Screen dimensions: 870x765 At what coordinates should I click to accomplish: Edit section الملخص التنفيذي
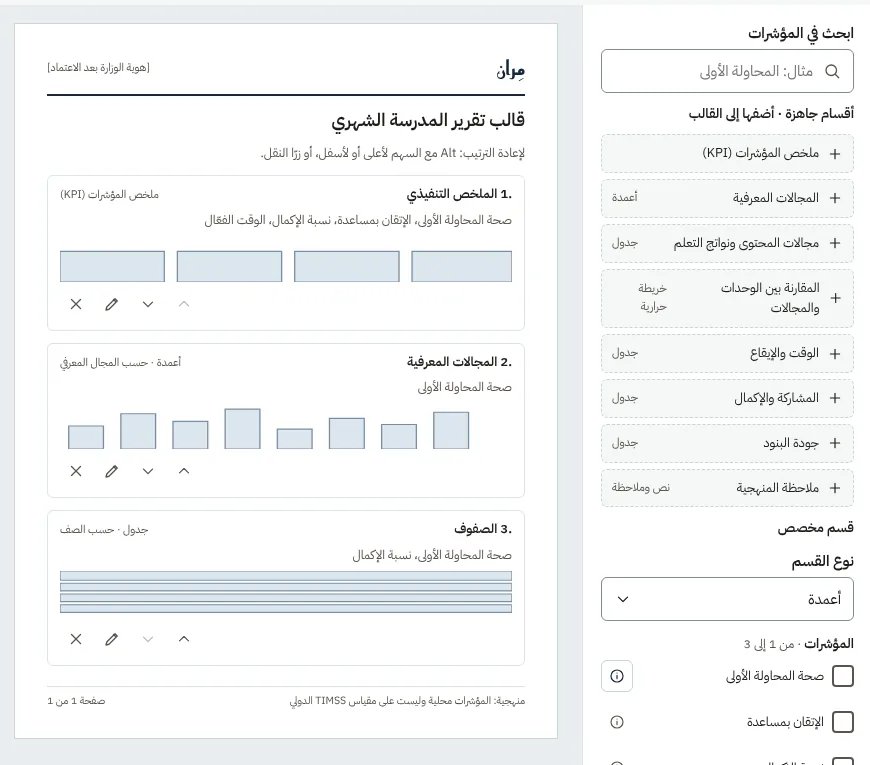click(x=112, y=304)
